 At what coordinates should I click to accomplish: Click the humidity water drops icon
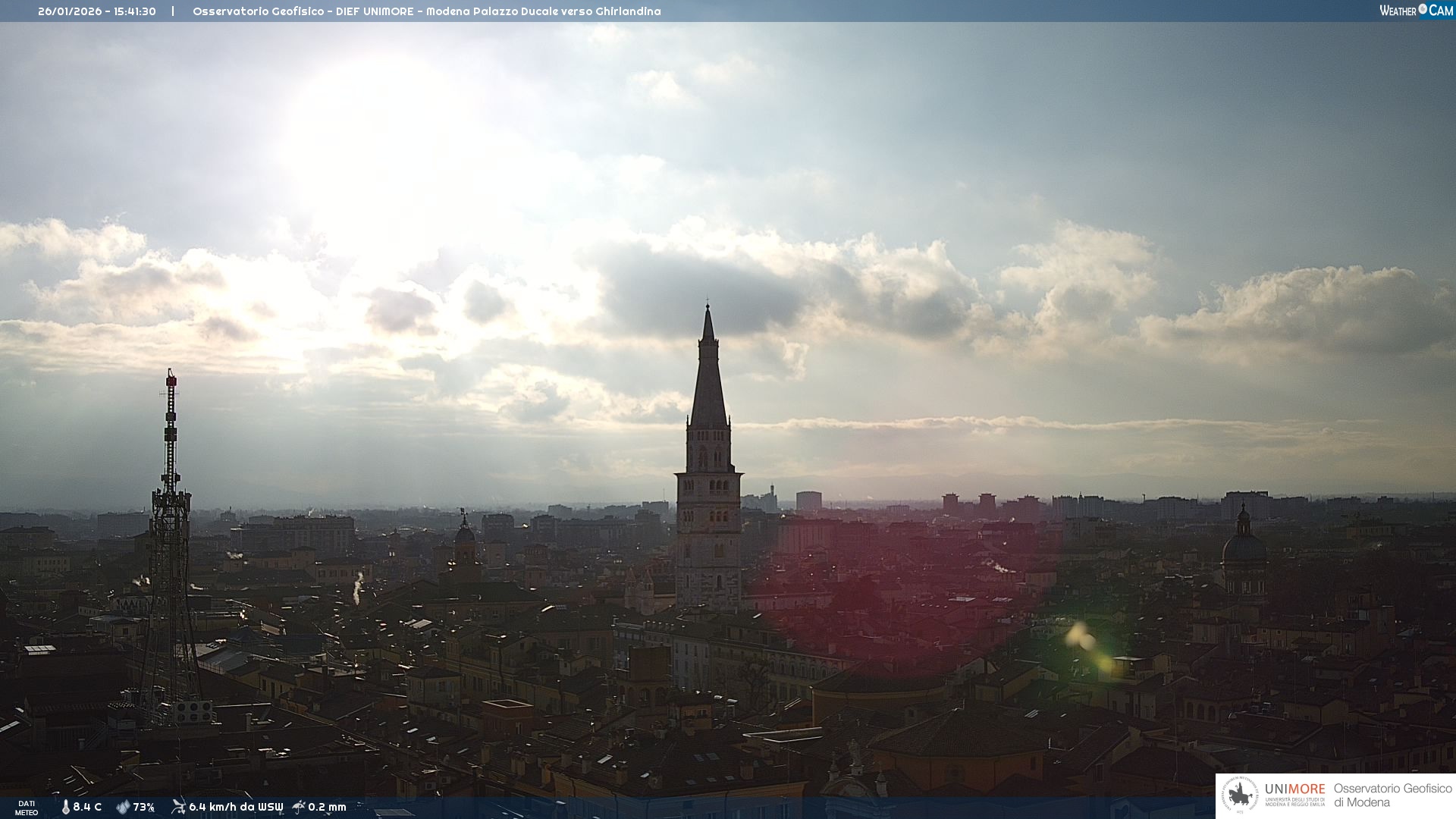coord(123,807)
